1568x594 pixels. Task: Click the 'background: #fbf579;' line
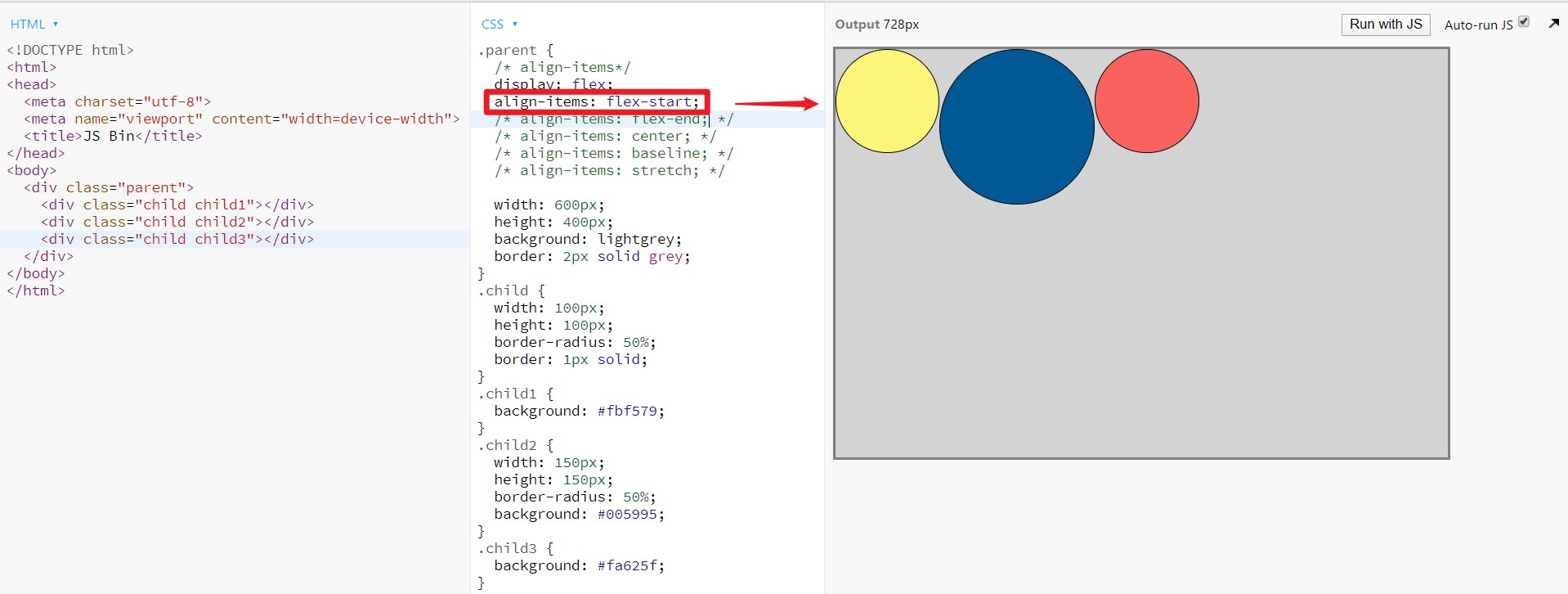click(x=580, y=411)
